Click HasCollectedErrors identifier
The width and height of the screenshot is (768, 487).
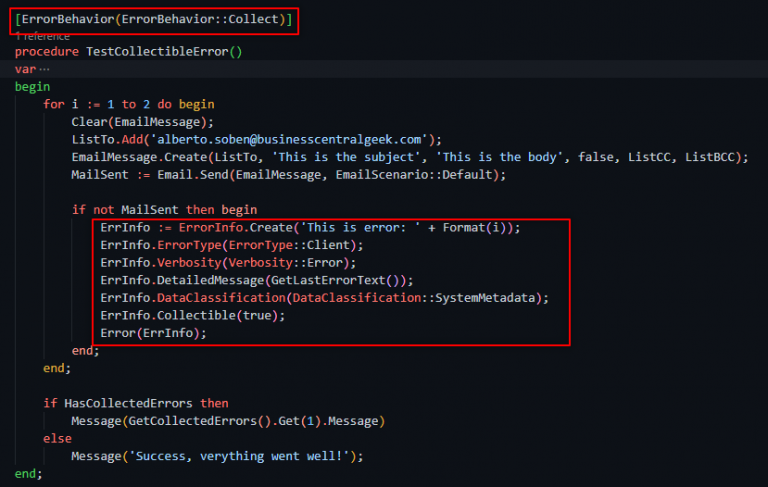128,404
